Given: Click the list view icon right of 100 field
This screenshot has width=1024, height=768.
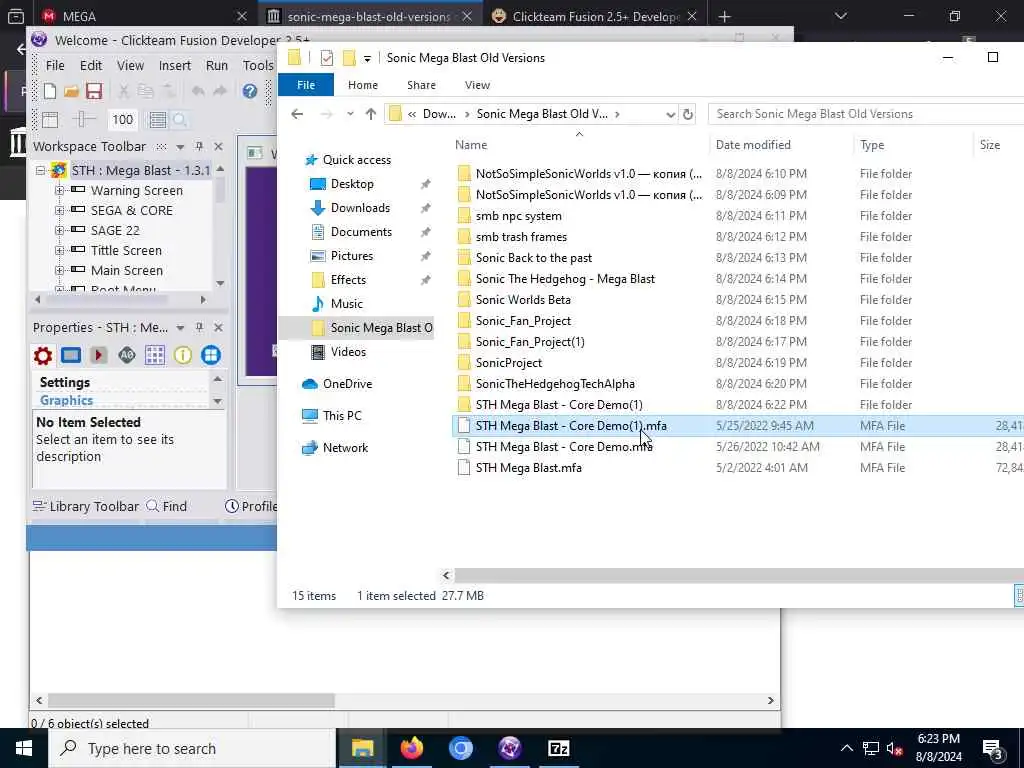Looking at the screenshot, I should (157, 120).
